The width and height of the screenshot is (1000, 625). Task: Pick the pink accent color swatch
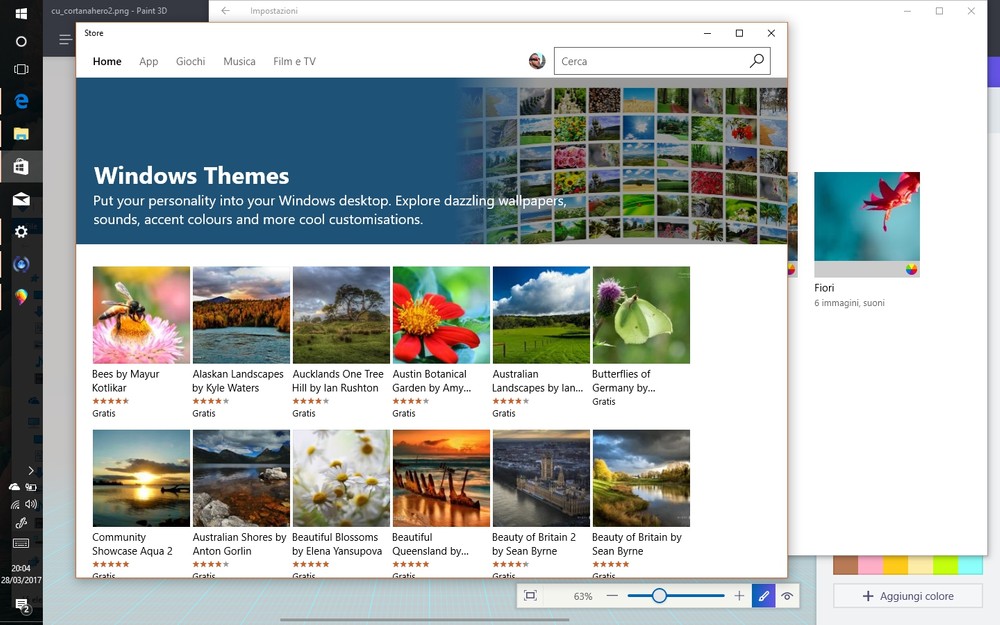[x=871, y=565]
